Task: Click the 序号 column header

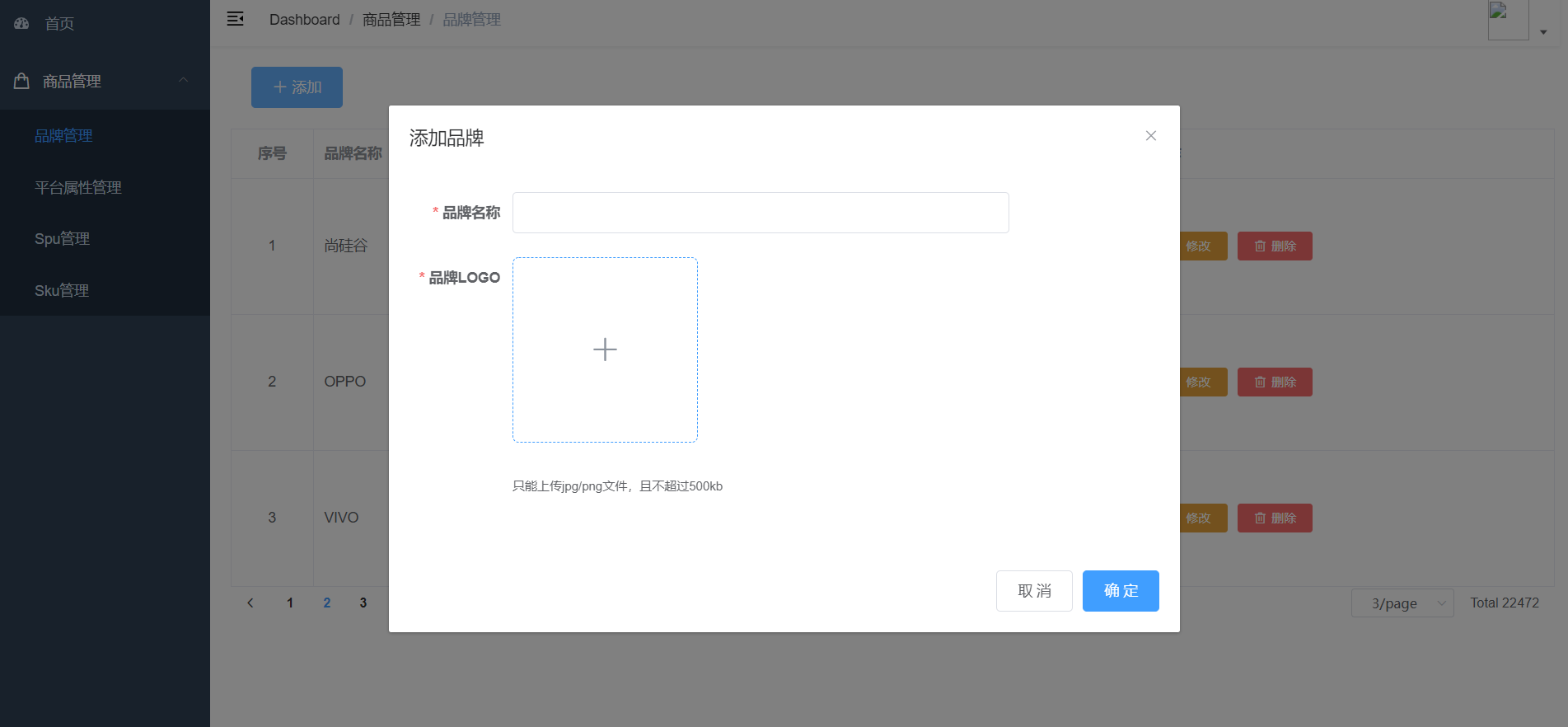Action: (x=272, y=153)
